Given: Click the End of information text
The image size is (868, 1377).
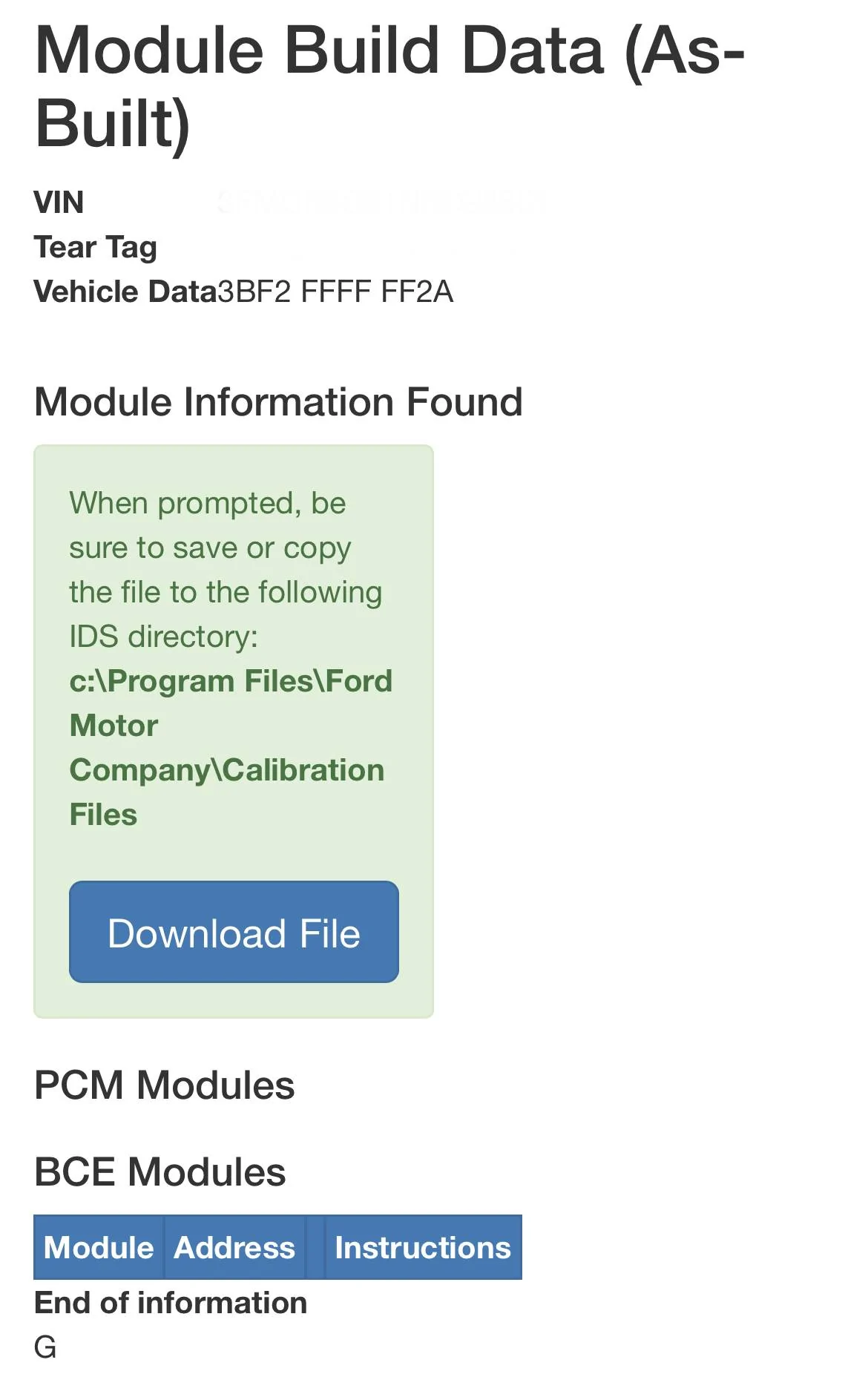Looking at the screenshot, I should click(x=171, y=1303).
